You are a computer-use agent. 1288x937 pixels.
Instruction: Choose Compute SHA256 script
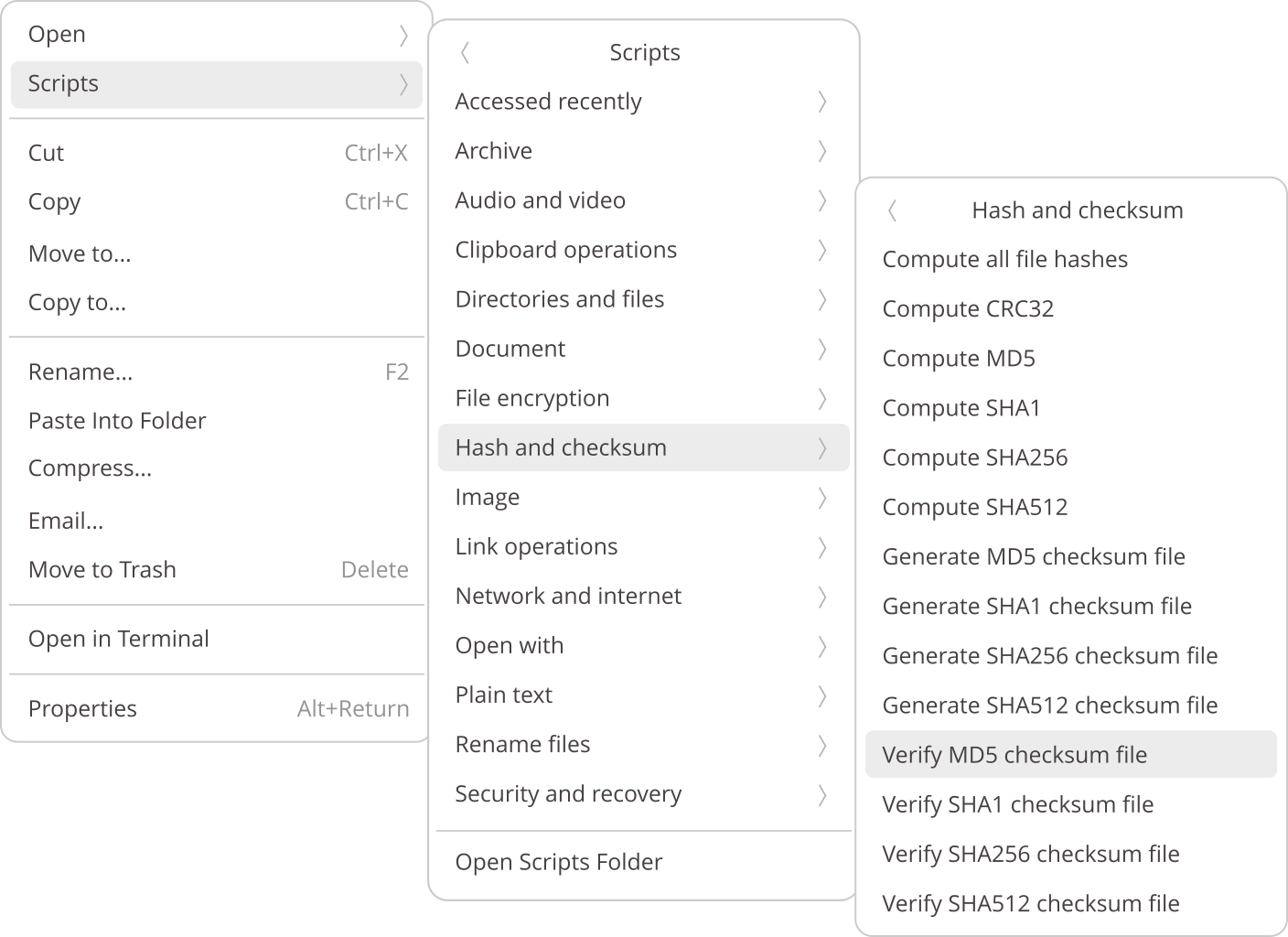975,458
